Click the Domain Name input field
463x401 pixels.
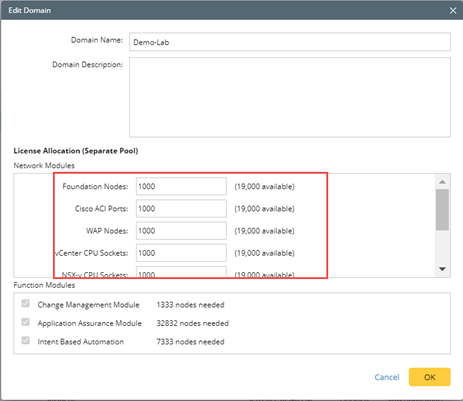[x=290, y=42]
